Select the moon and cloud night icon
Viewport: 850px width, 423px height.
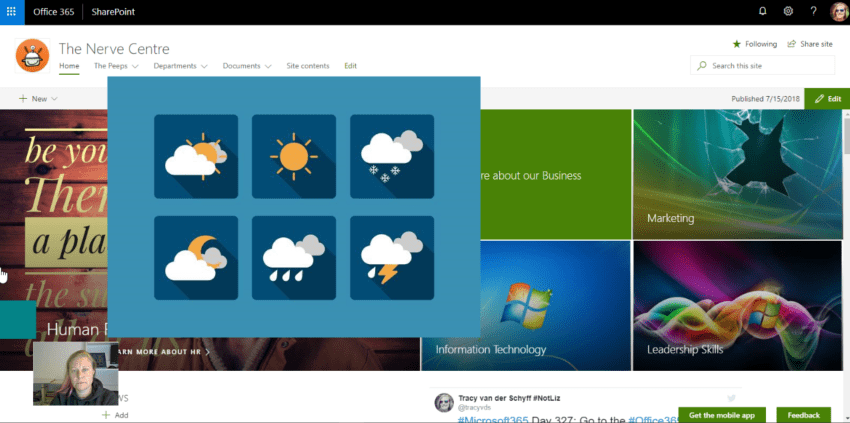196,257
